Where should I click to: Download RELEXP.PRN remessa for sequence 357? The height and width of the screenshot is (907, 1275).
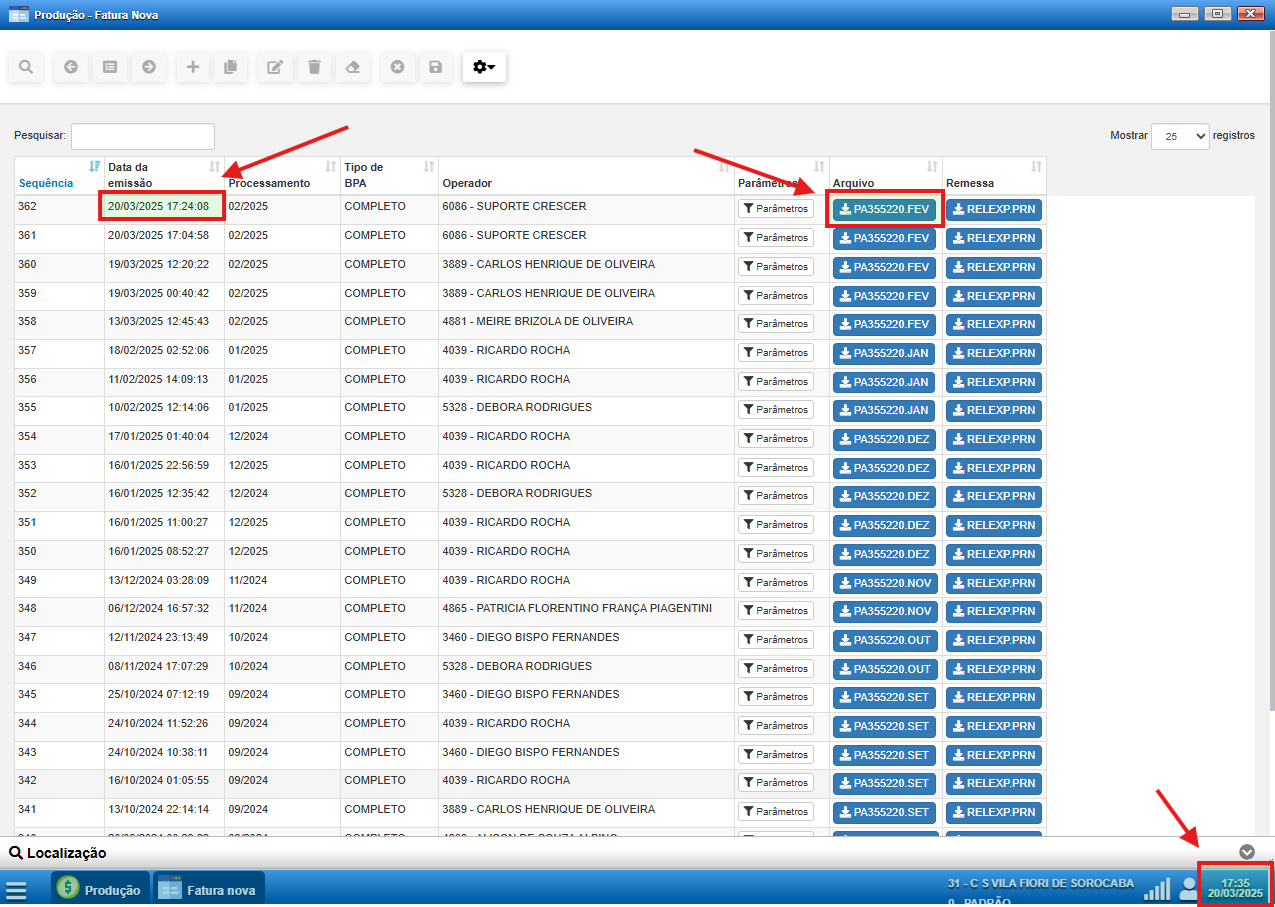993,353
